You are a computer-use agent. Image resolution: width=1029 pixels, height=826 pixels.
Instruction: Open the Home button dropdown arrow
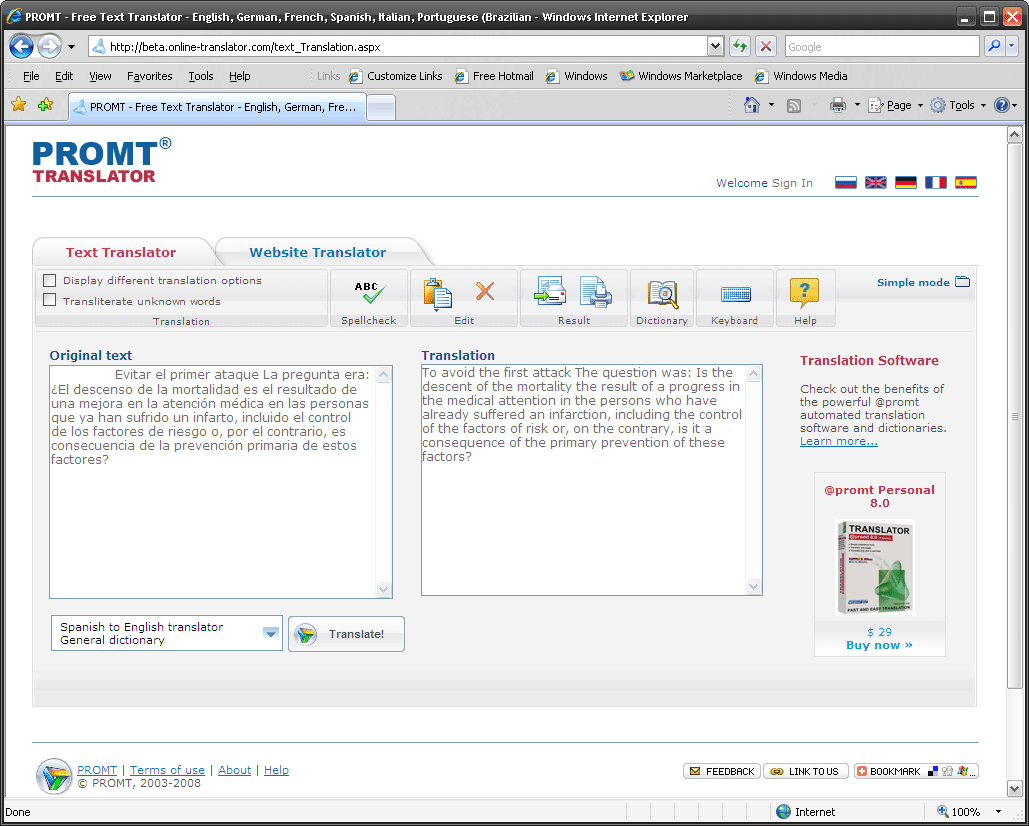771,105
